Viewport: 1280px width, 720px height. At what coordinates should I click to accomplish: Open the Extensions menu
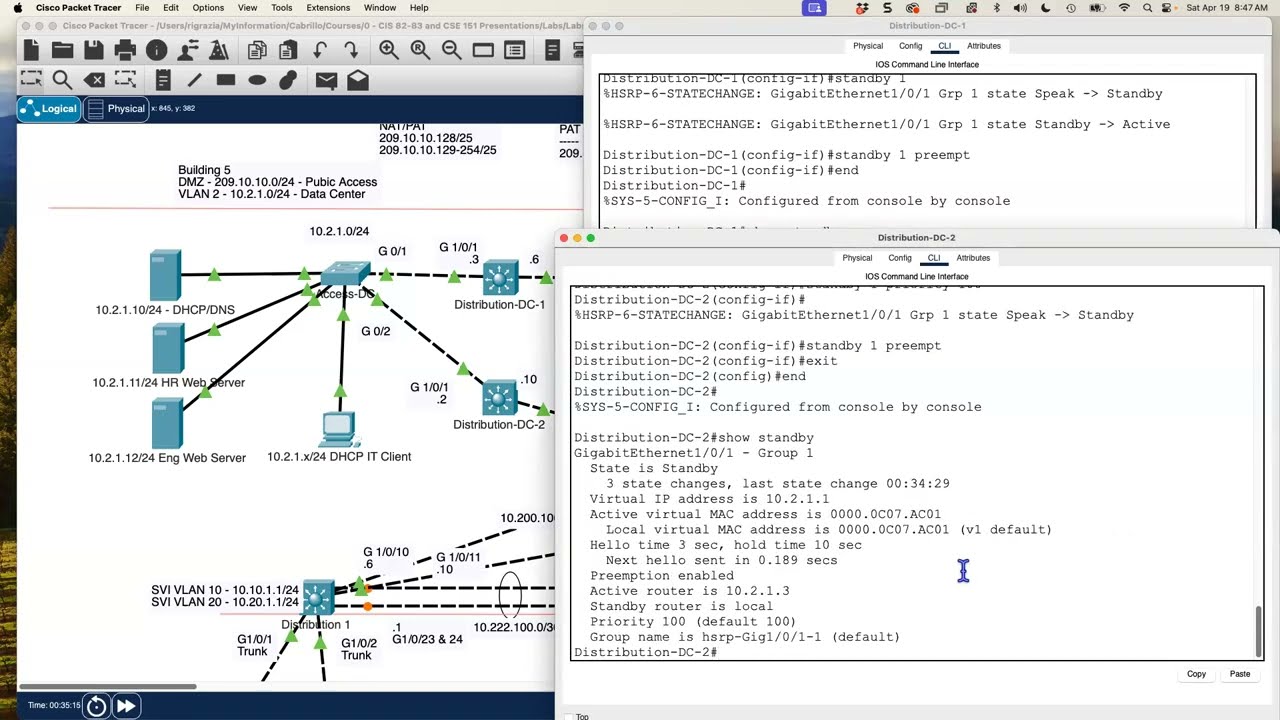328,8
